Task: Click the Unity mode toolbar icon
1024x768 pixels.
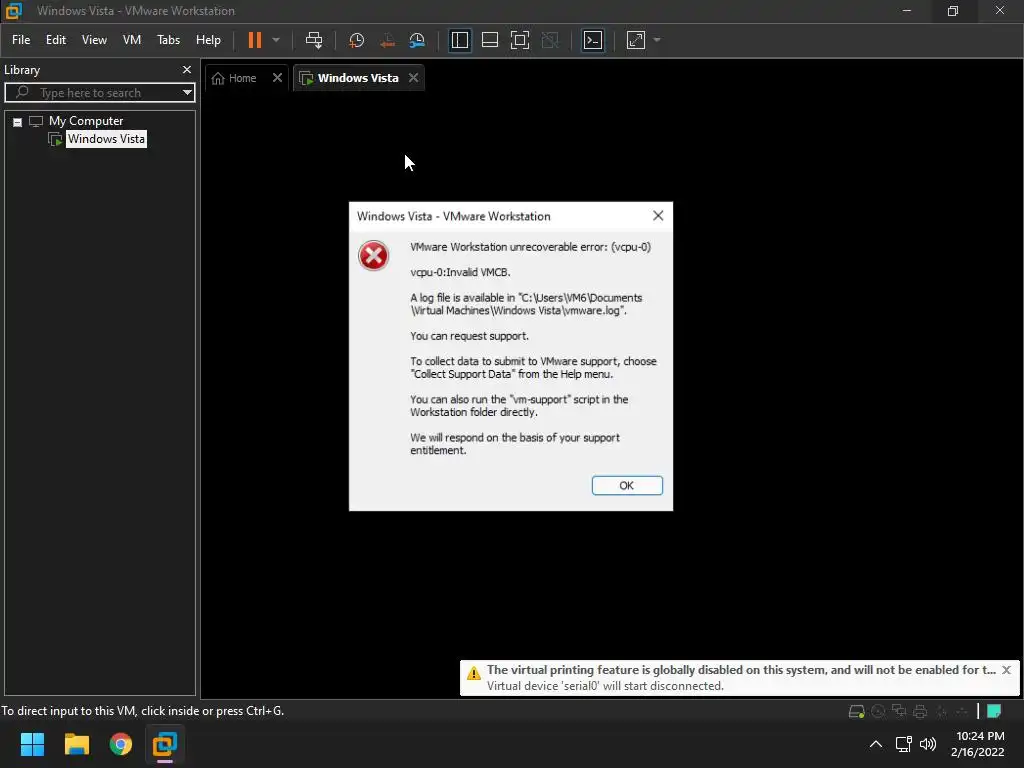Action: [551, 40]
